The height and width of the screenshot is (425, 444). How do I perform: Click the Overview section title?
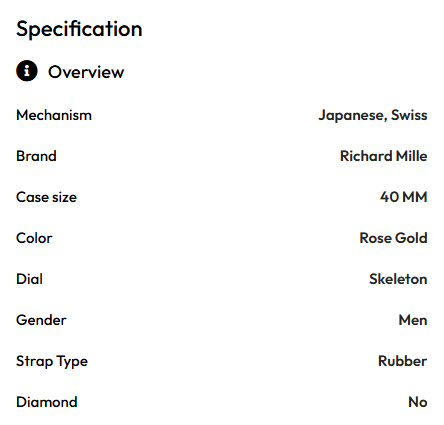[x=86, y=72]
